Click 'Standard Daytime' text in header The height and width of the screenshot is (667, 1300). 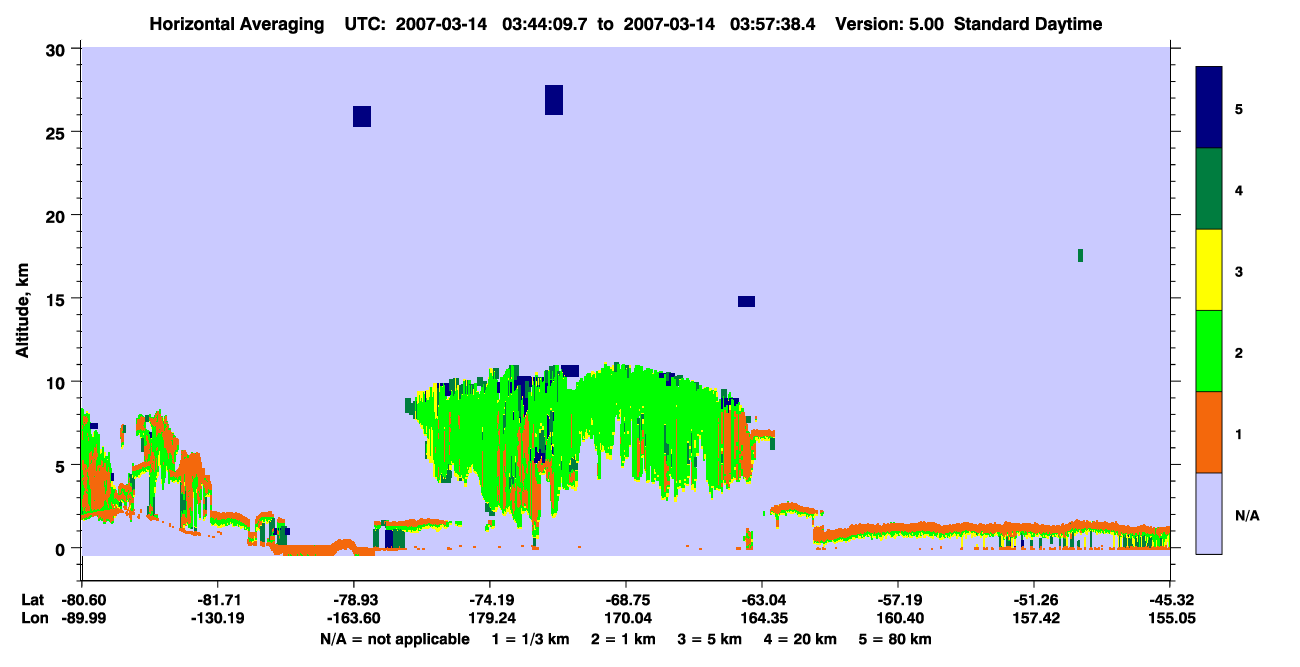[1028, 24]
